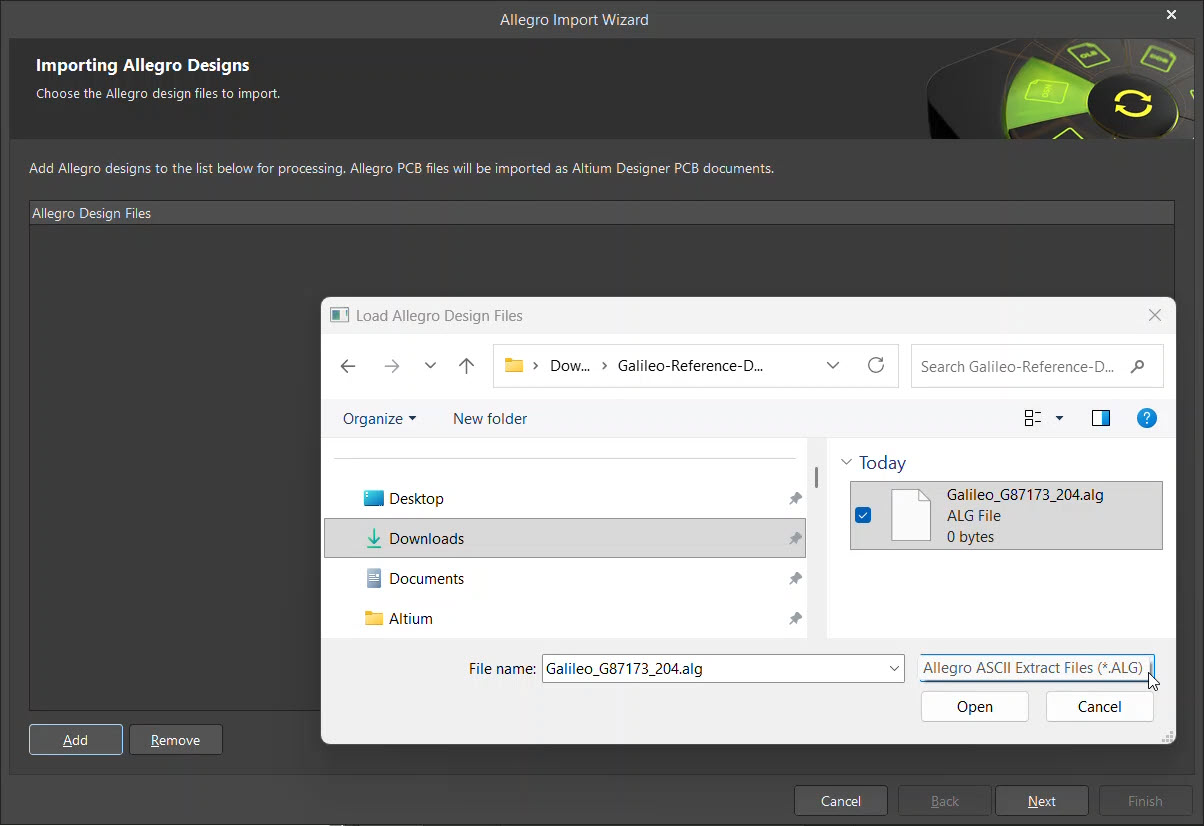Viewport: 1204px width, 826px height.
Task: Open the view options dropdown arrow
Action: click(x=1060, y=419)
